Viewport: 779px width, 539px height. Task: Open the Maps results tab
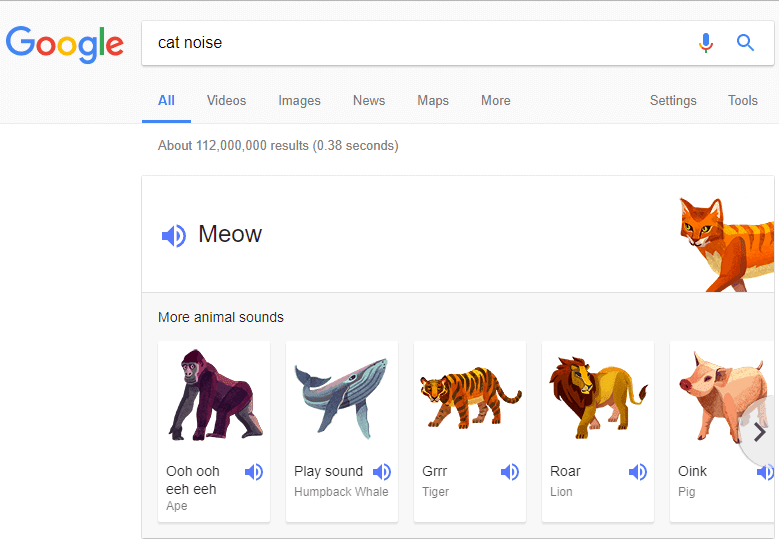[433, 100]
